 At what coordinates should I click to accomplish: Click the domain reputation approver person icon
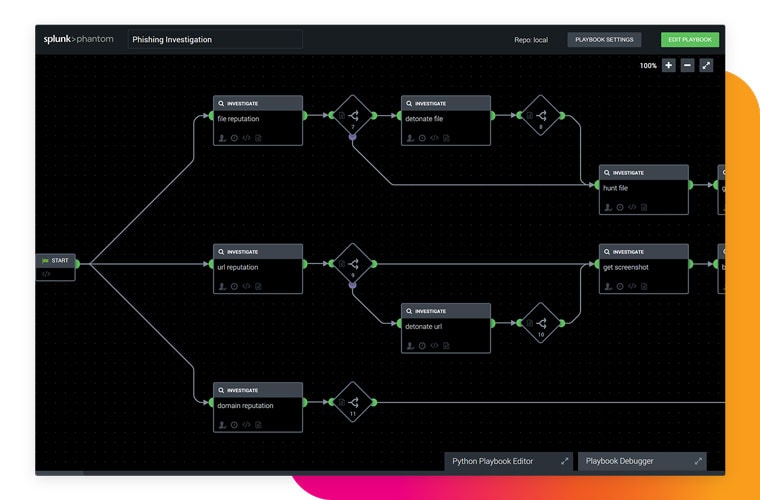pyautogui.click(x=222, y=425)
